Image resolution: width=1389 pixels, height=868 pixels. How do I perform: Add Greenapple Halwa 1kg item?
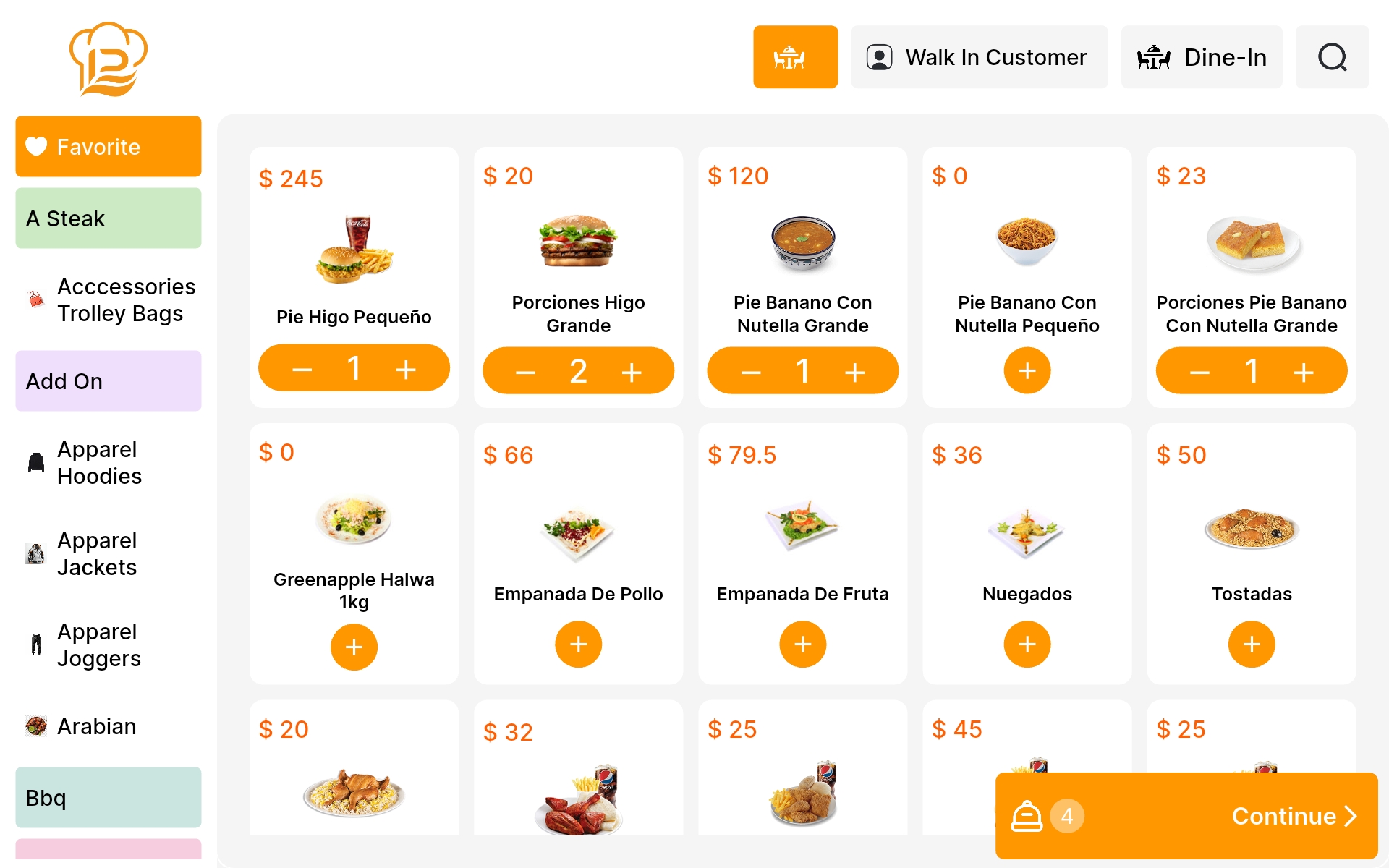[x=354, y=646]
